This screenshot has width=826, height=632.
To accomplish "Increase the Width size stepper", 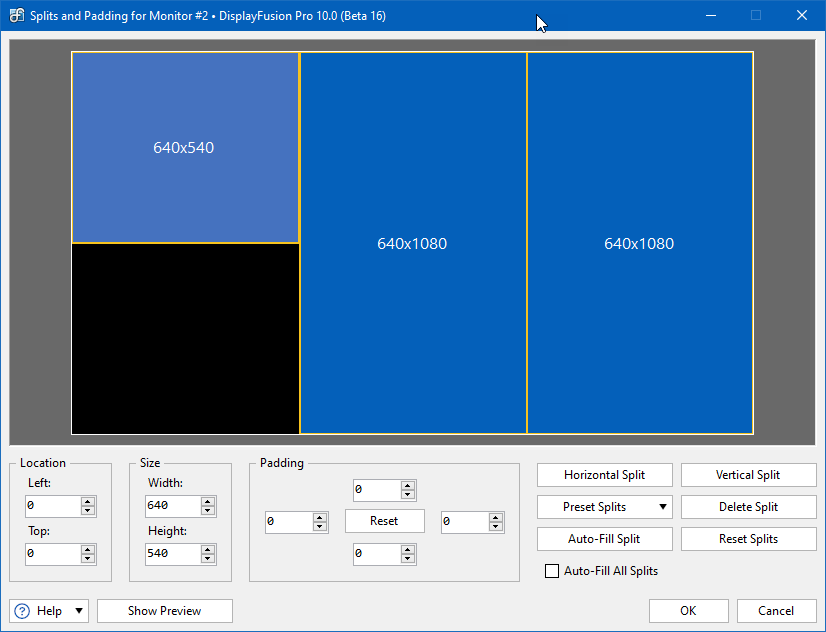I will (208, 502).
